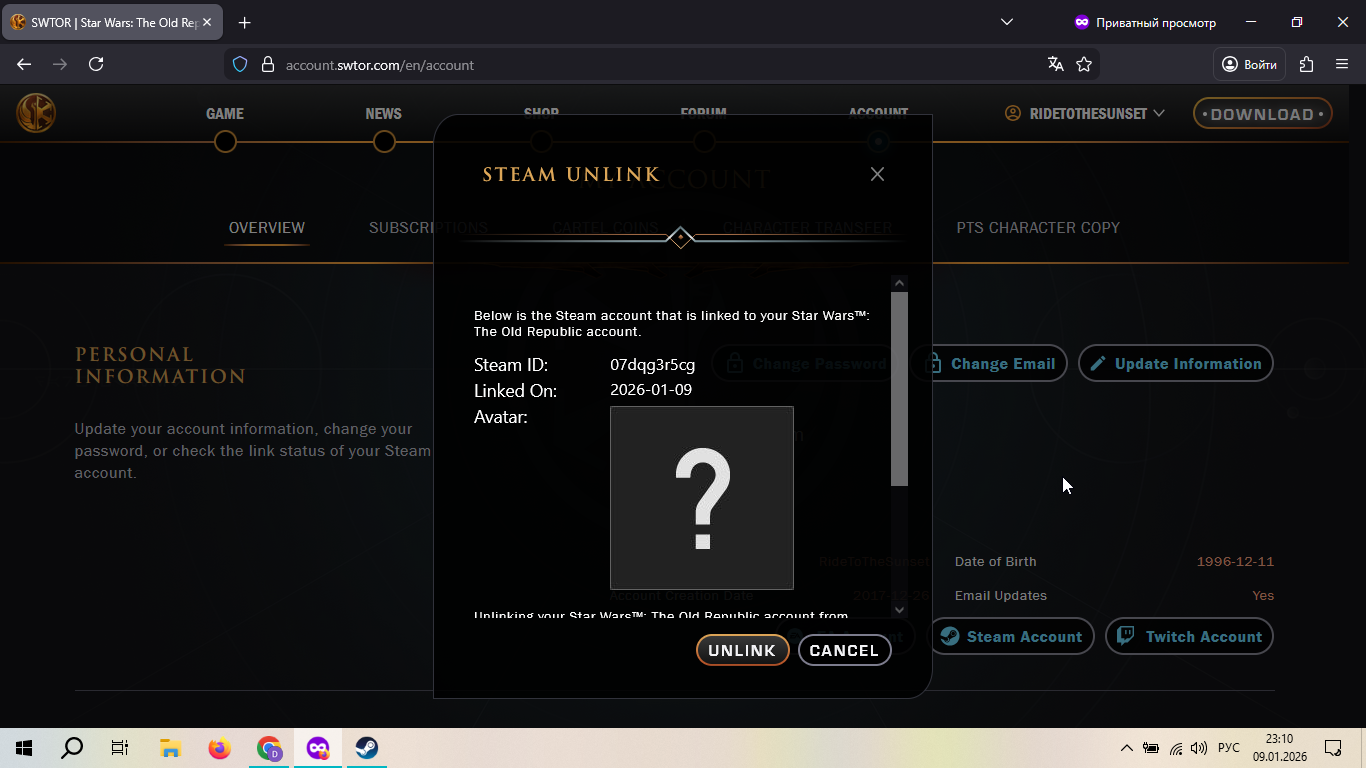Click the Войти sign-in button
1366x768 pixels.
point(1250,64)
